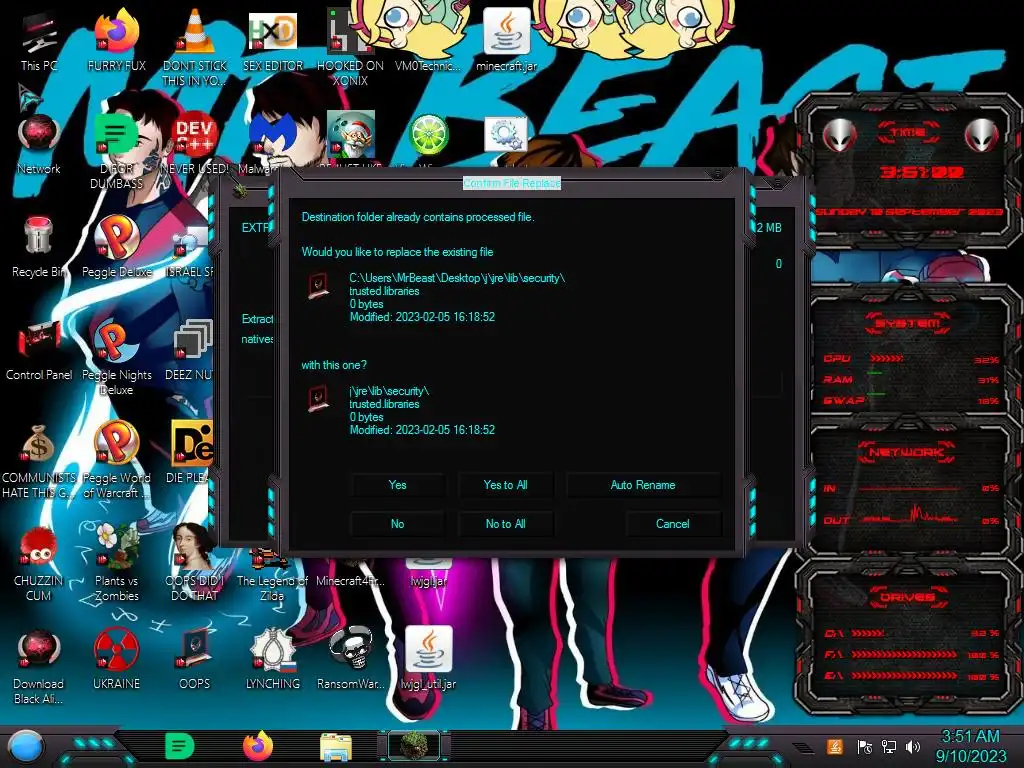This screenshot has height=768, width=1024.
Task: Open the green lime desktop icon
Action: point(428,135)
